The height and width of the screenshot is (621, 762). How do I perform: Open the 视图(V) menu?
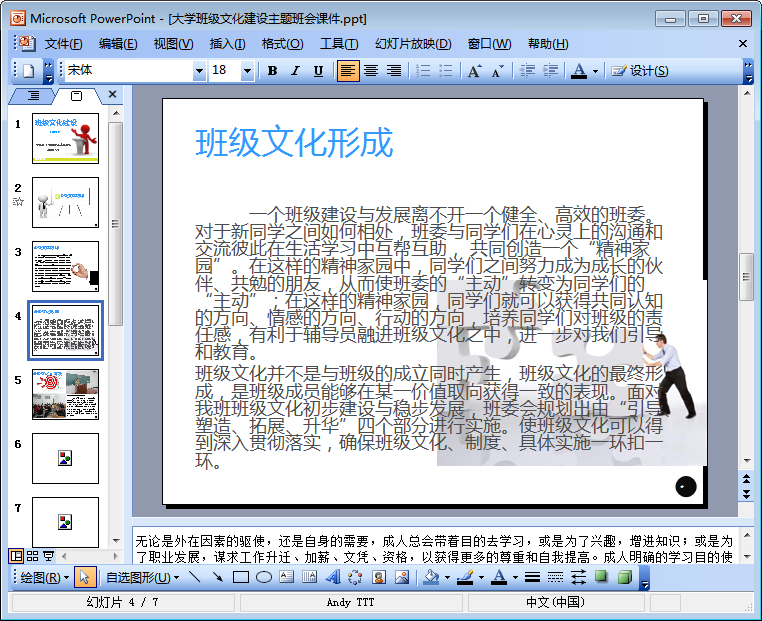pyautogui.click(x=173, y=44)
